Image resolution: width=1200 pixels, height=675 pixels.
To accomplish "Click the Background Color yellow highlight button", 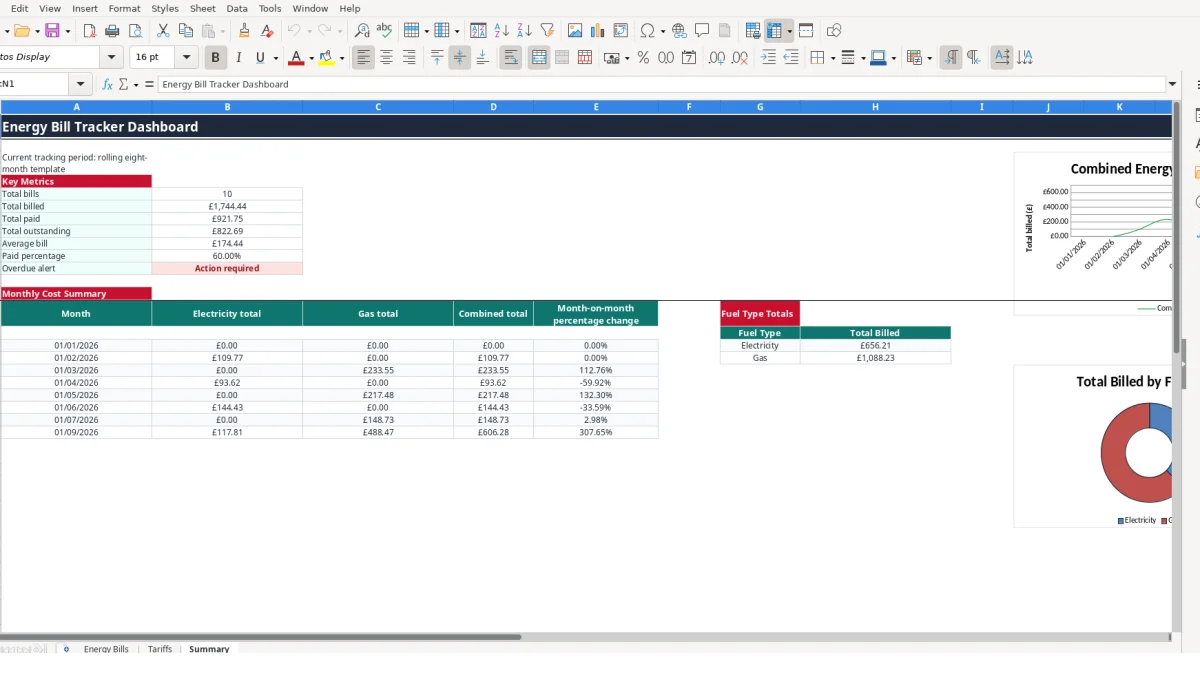I will (327, 58).
